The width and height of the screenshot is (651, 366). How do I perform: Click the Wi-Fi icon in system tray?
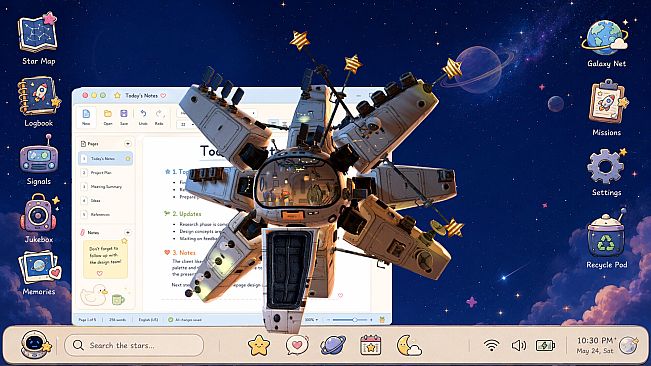pos(492,345)
